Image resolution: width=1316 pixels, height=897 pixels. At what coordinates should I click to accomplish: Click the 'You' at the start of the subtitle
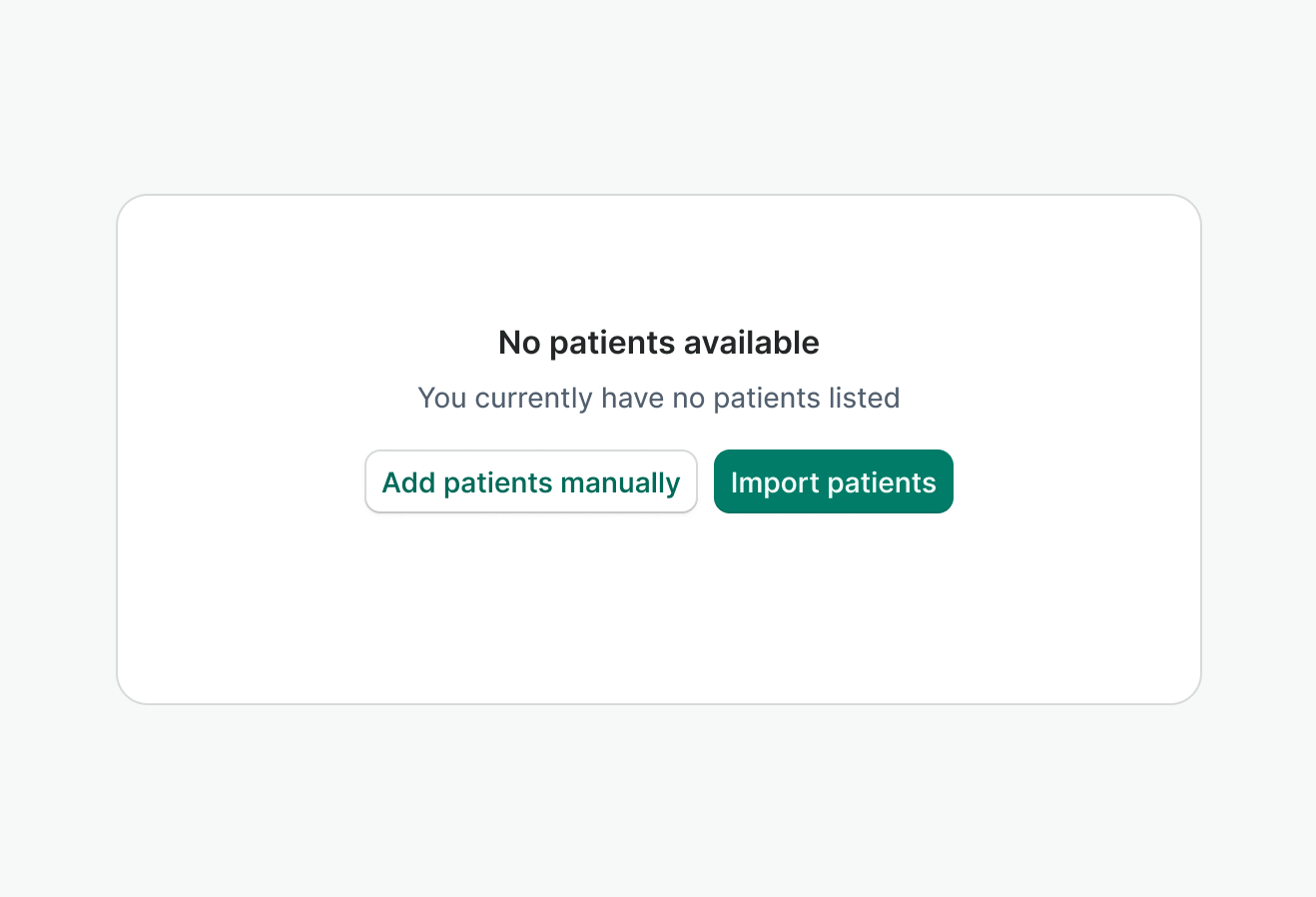point(441,398)
